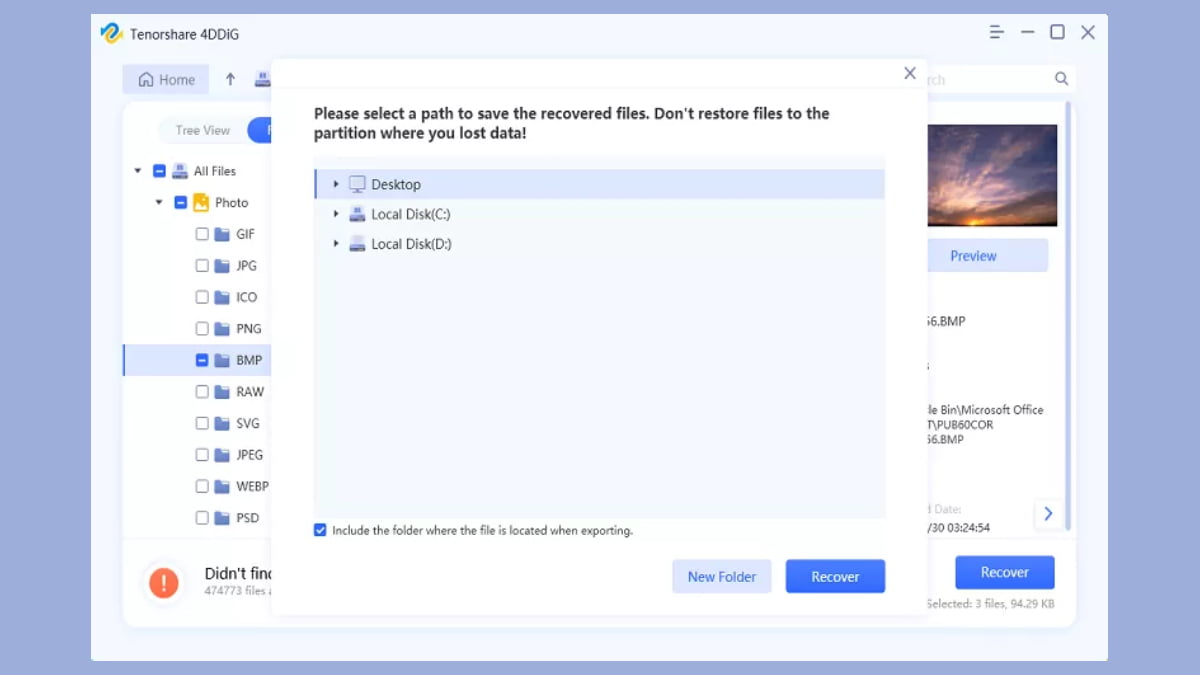Uncheck include folder when exporting option
The image size is (1200, 675).
point(320,530)
